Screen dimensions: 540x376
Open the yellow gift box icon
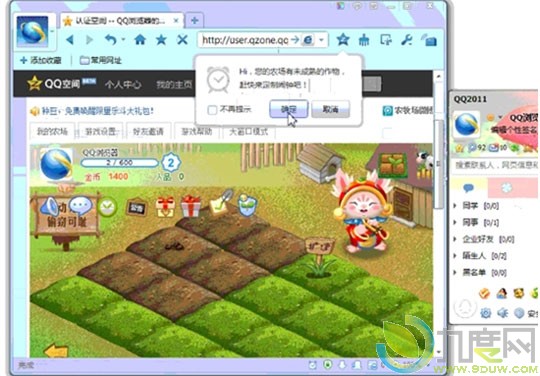pyautogui.click(x=165, y=208)
